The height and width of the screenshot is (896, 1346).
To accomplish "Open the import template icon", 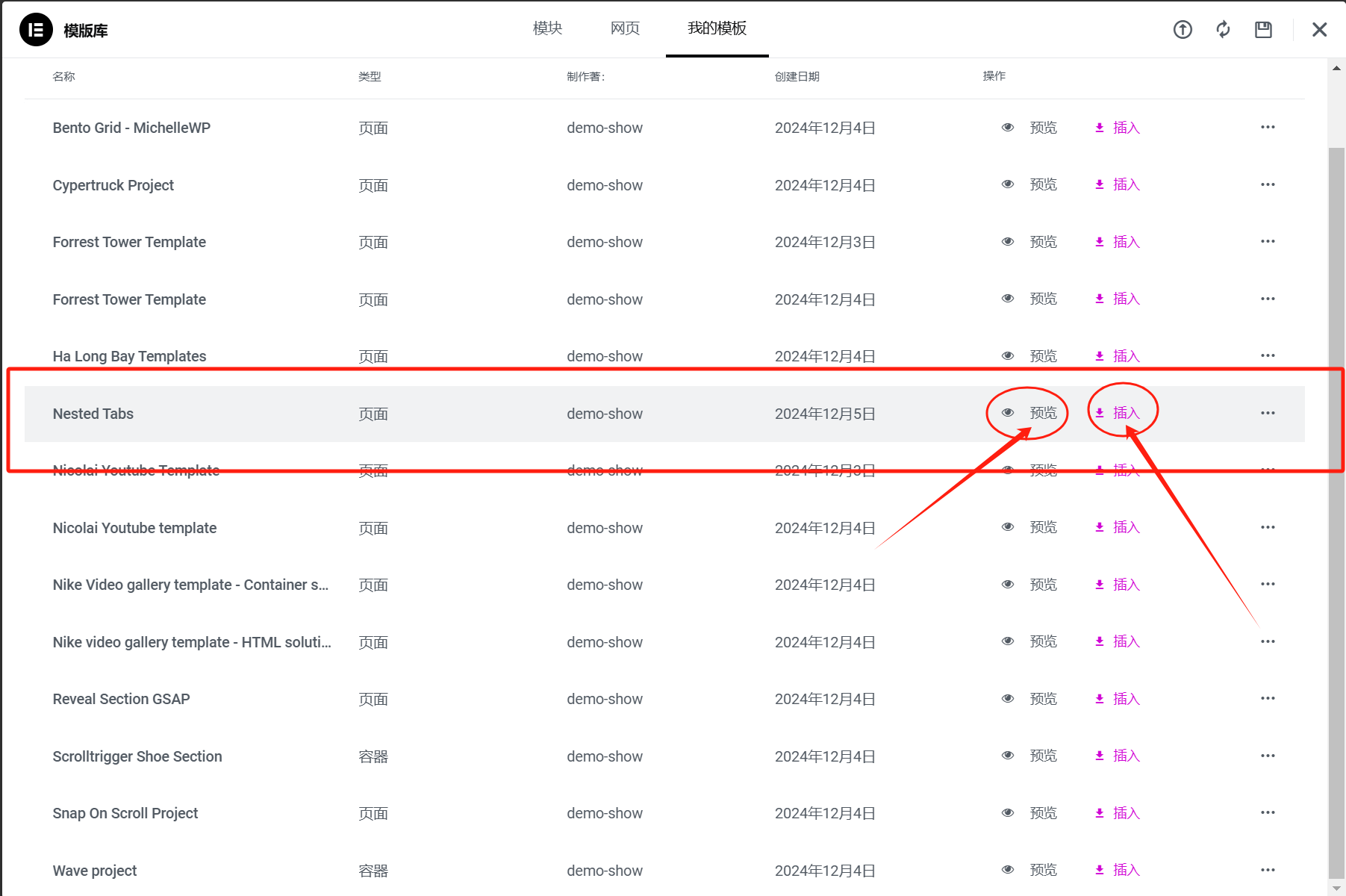I will click(1183, 30).
